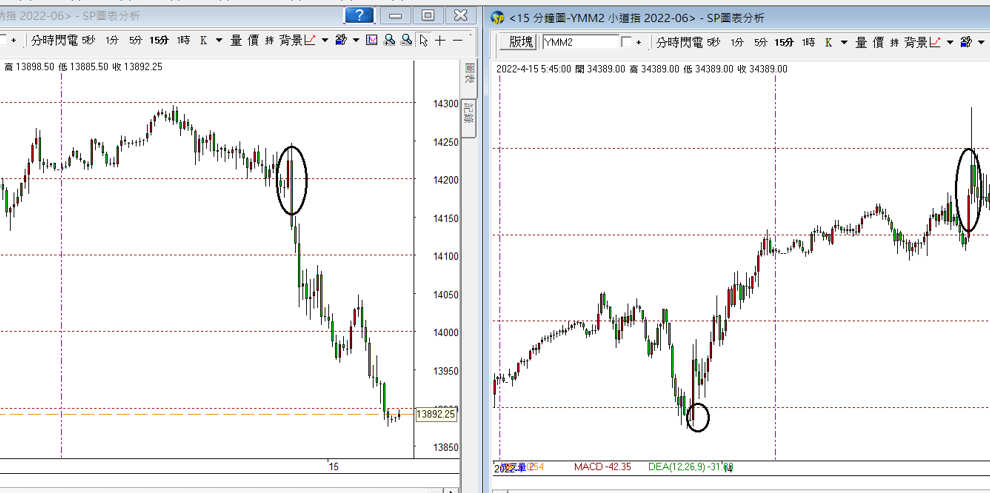Click the first magnifier search icon, left toolbar

point(389,40)
